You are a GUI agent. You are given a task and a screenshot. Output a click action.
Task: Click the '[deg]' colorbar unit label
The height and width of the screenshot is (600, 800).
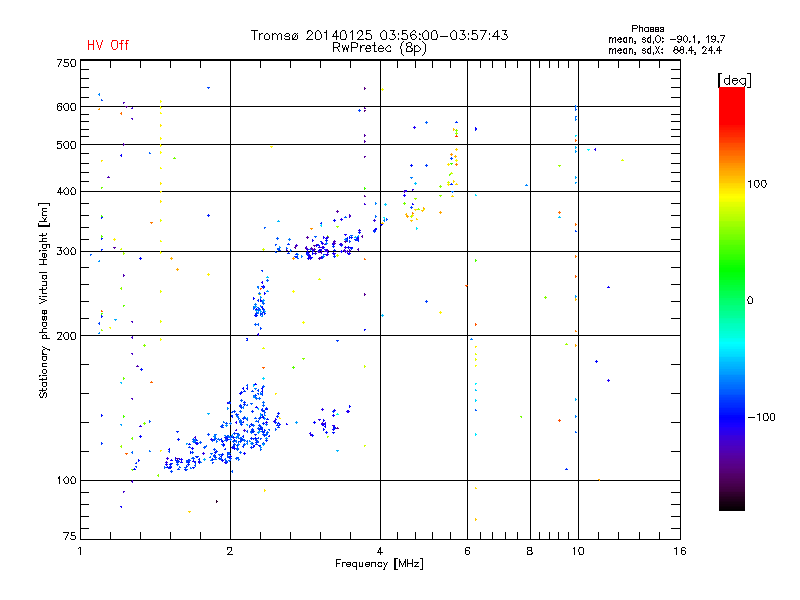[x=734, y=80]
